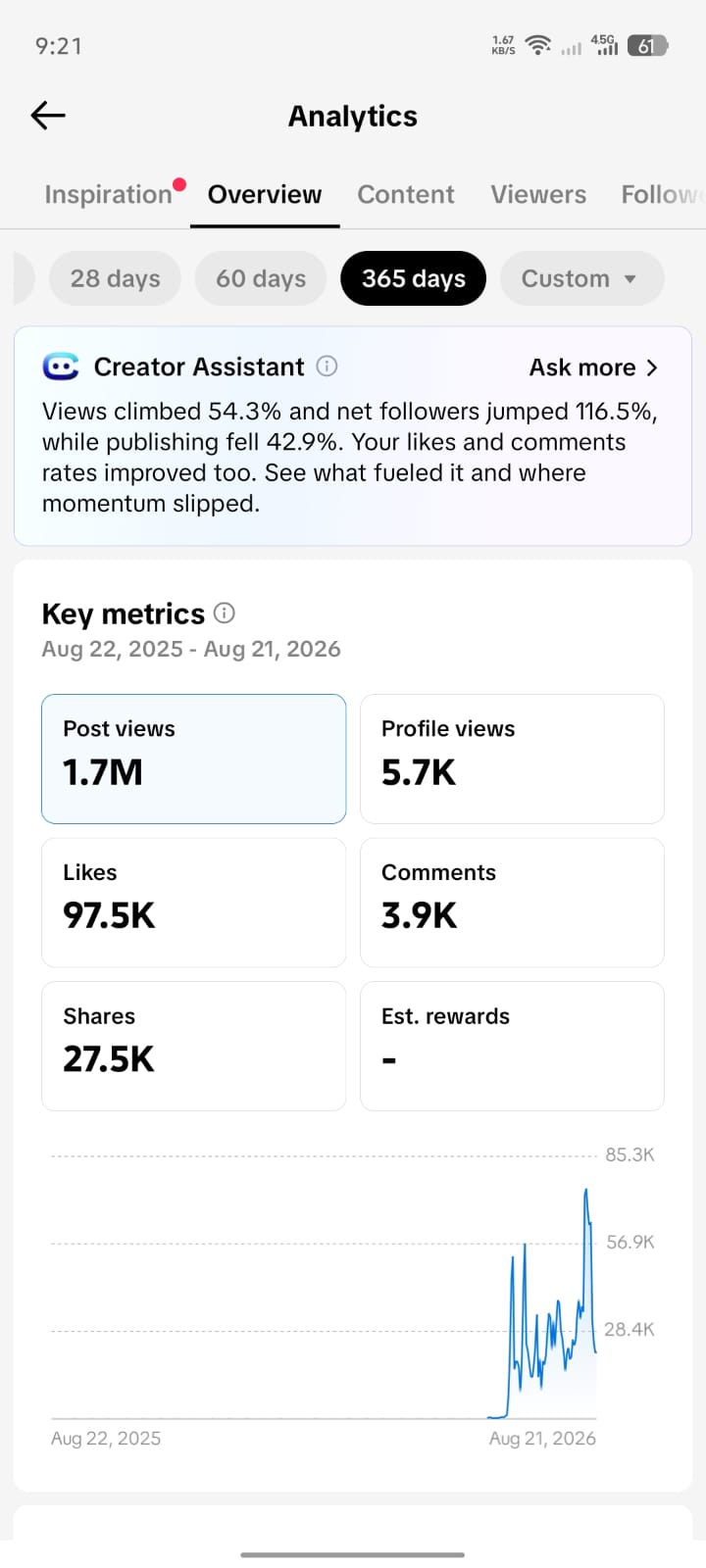Tap the Creator Assistant robot icon
The image size is (706, 1568).
coord(61,367)
